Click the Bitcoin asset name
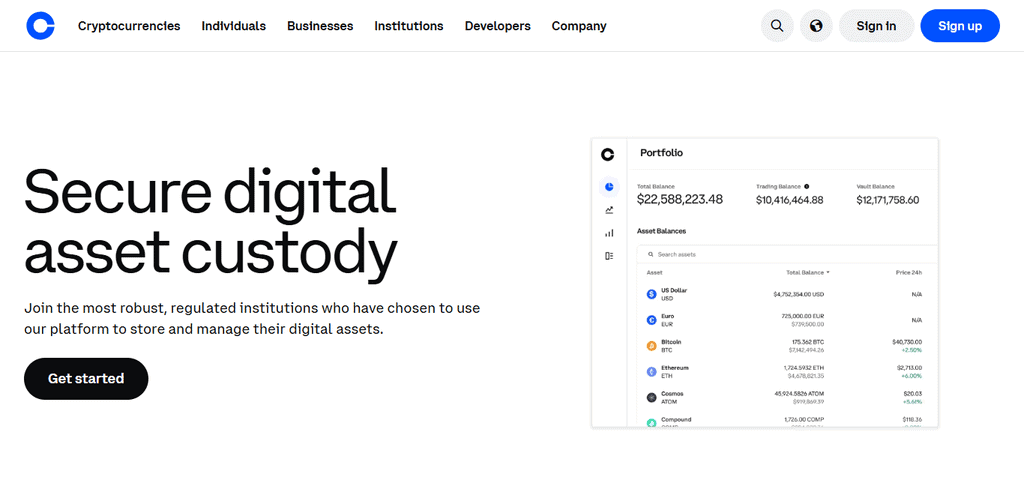 pyautogui.click(x=671, y=342)
